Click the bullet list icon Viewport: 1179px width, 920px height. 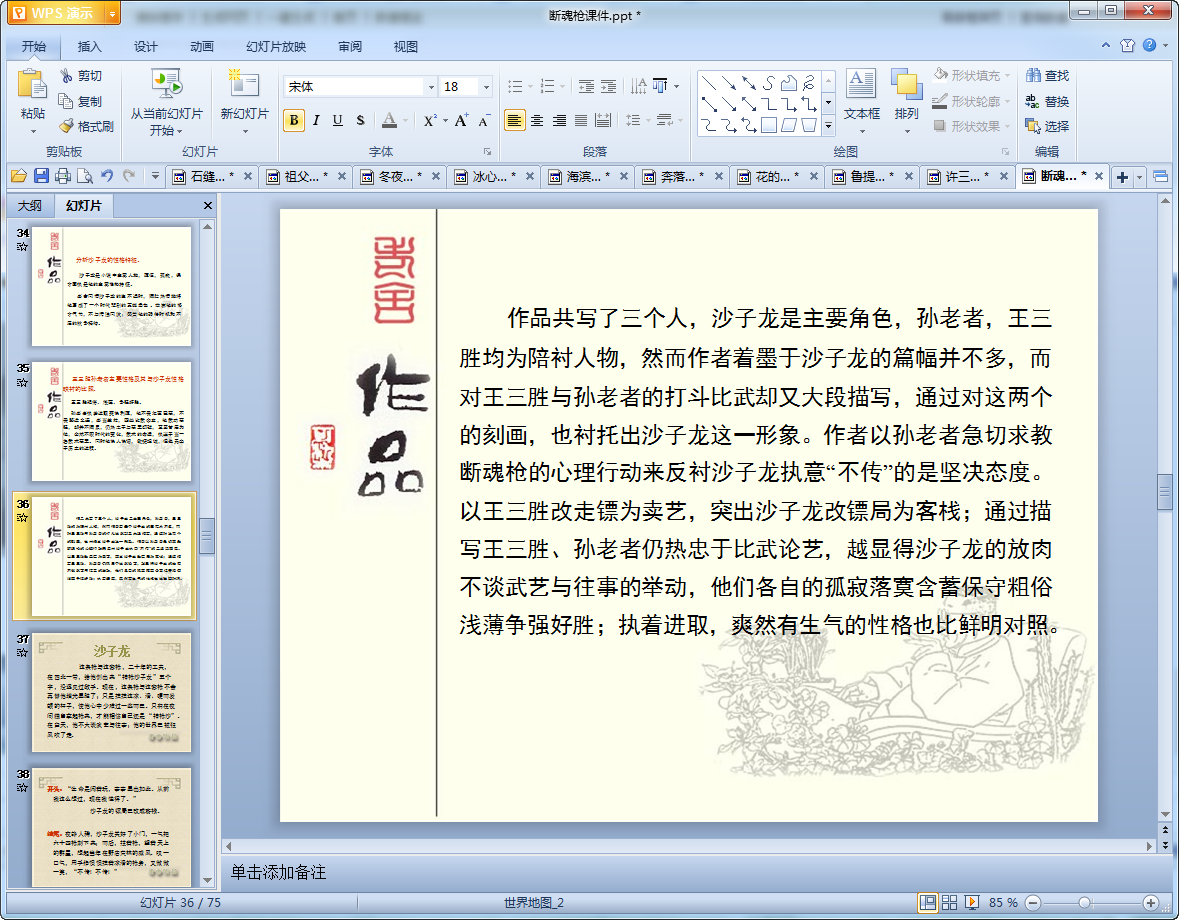tap(515, 86)
